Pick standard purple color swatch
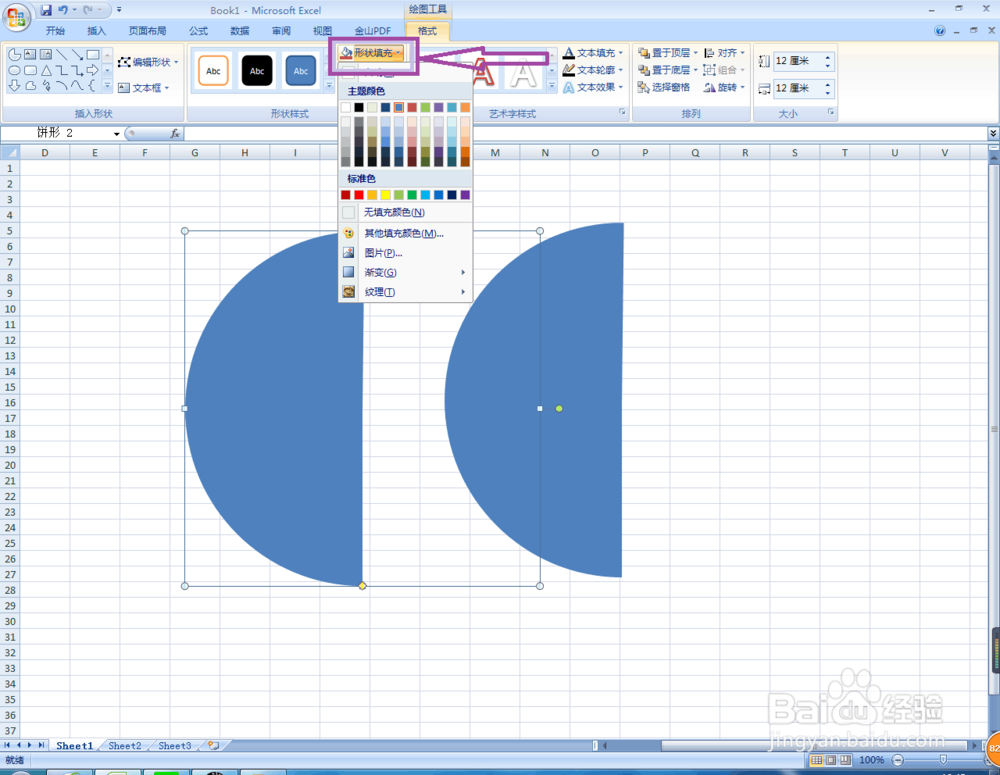The image size is (1000, 775). pyautogui.click(x=465, y=195)
